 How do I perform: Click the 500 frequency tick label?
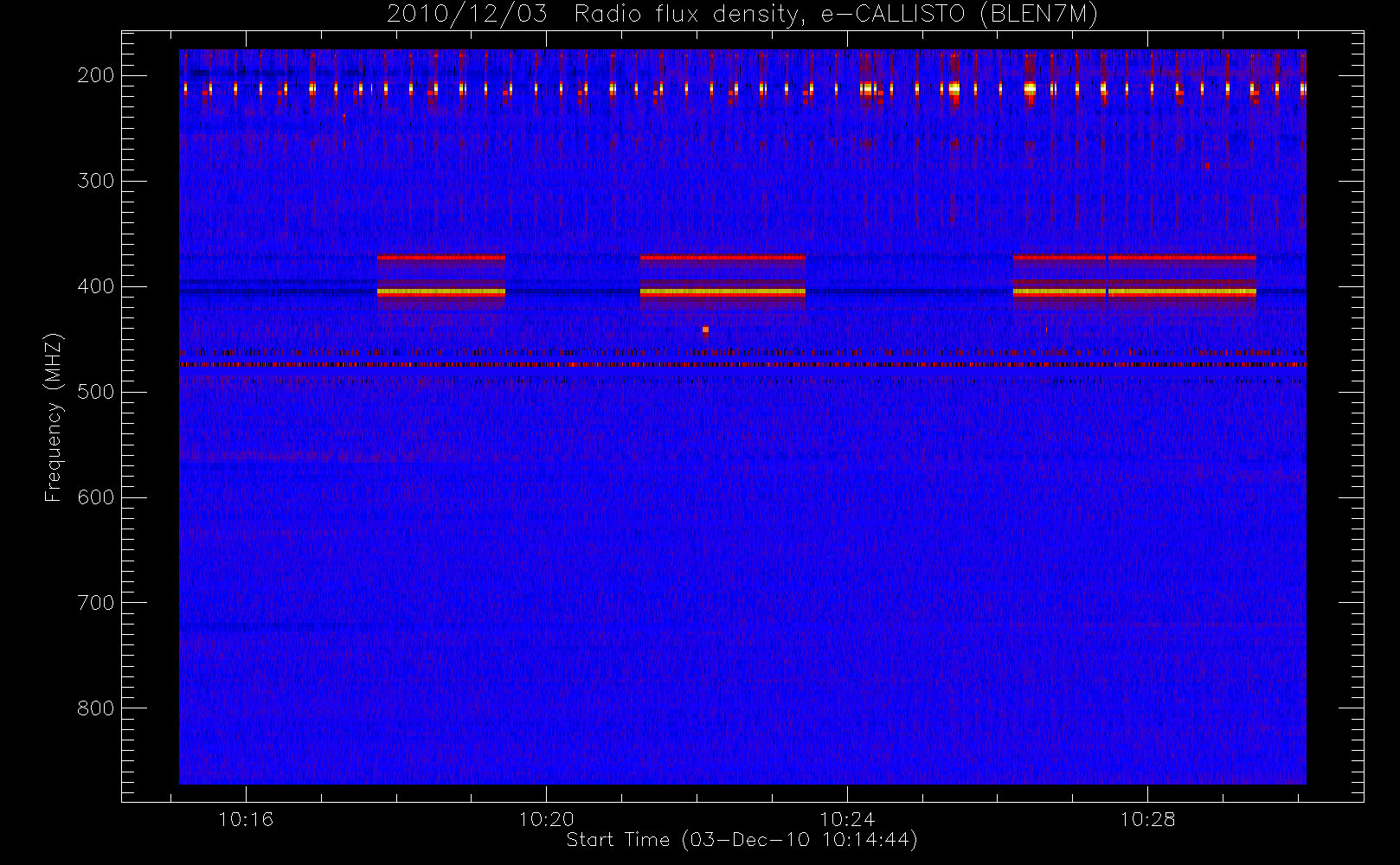[x=96, y=392]
